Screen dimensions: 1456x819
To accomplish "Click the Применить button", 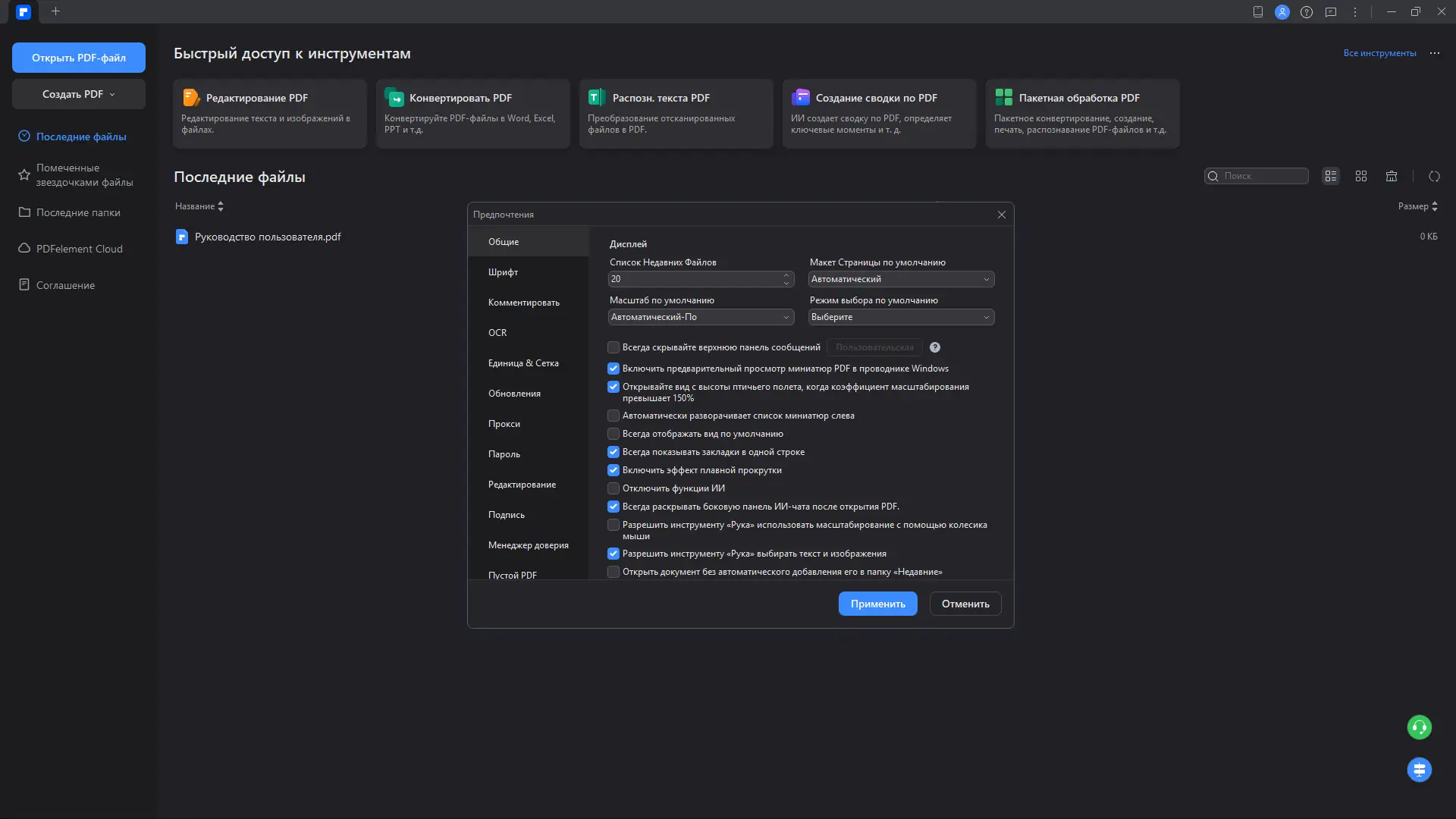I will pyautogui.click(x=877, y=604).
